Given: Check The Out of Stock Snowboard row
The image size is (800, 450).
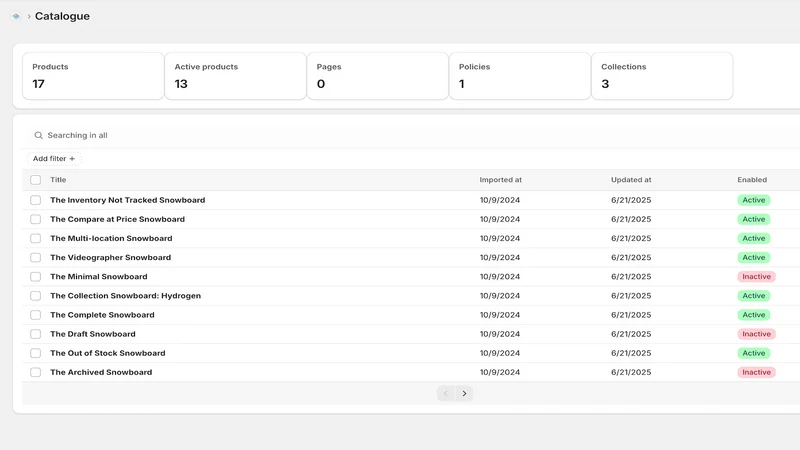Looking at the screenshot, I should click(x=35, y=353).
